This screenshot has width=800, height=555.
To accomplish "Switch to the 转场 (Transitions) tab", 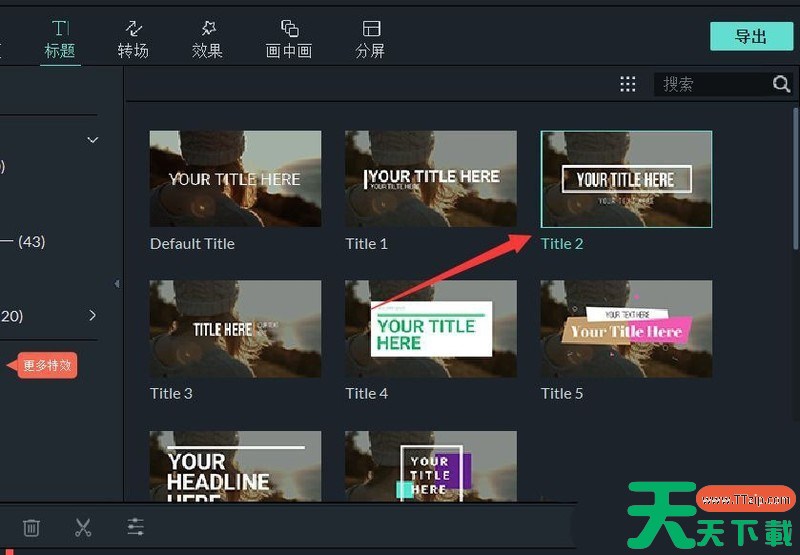I will (133, 39).
